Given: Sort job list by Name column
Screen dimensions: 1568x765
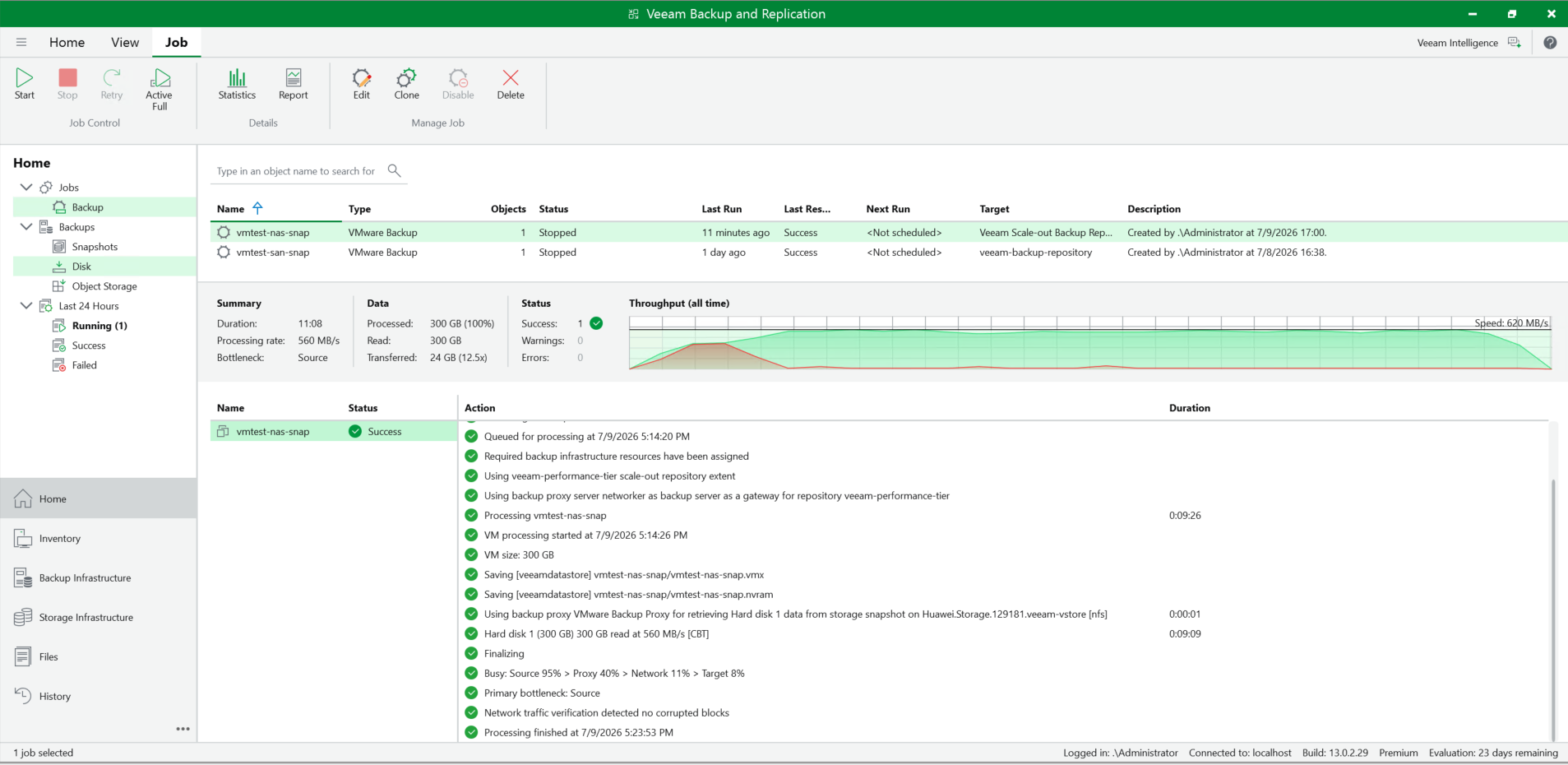Looking at the screenshot, I should point(231,209).
